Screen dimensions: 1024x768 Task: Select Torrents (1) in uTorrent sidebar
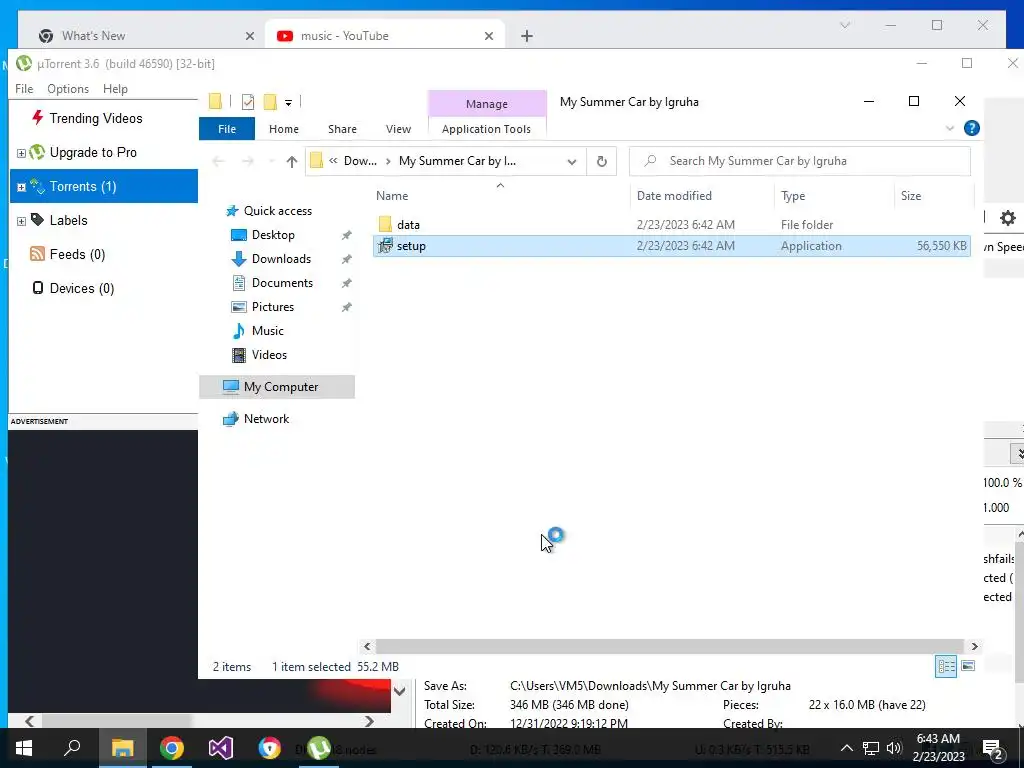tap(103, 186)
